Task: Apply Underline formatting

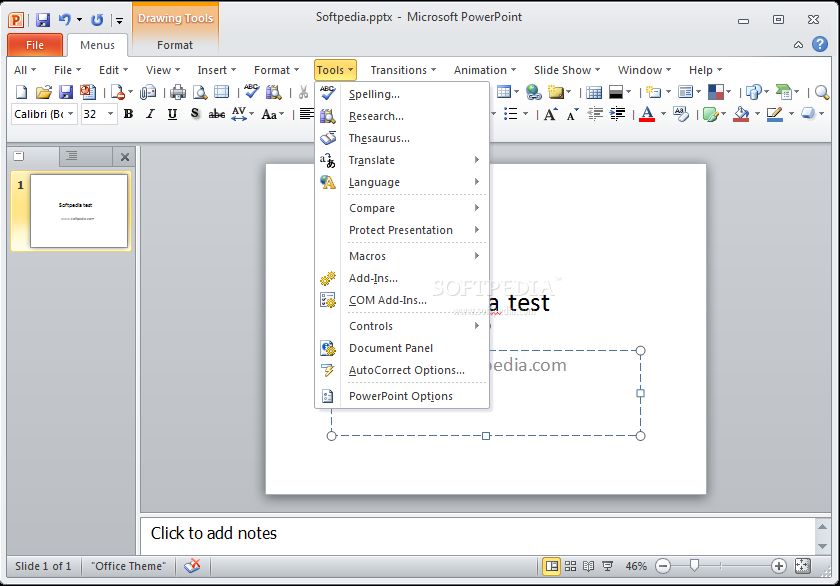Action: tap(172, 114)
